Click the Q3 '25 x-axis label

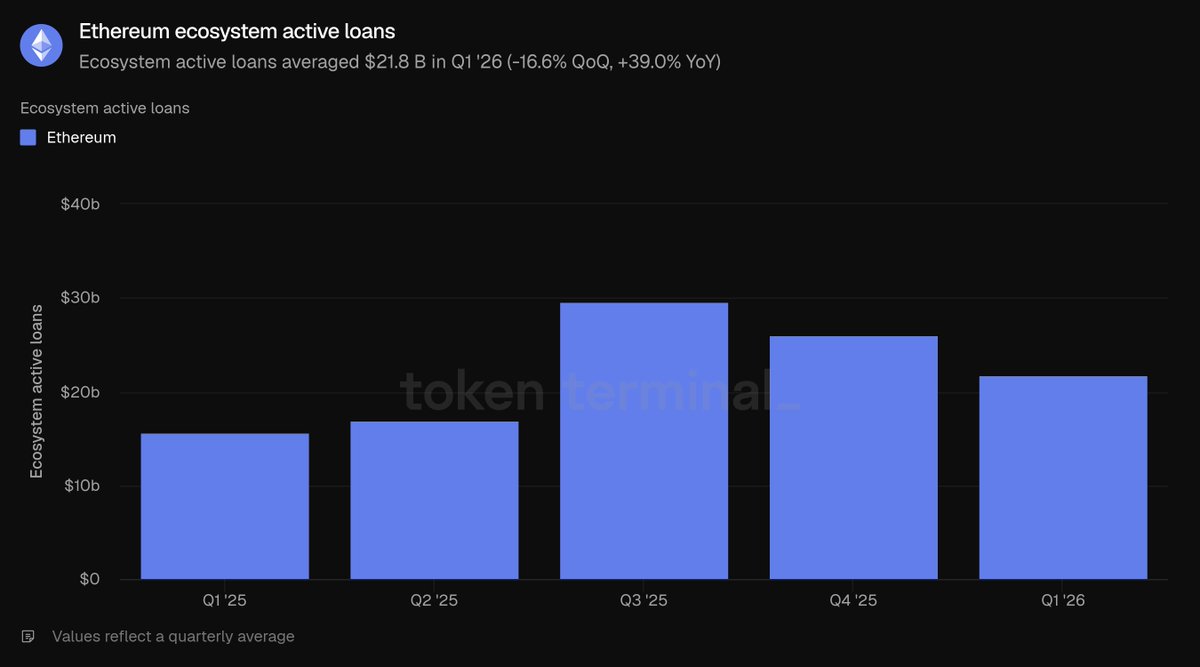click(644, 601)
